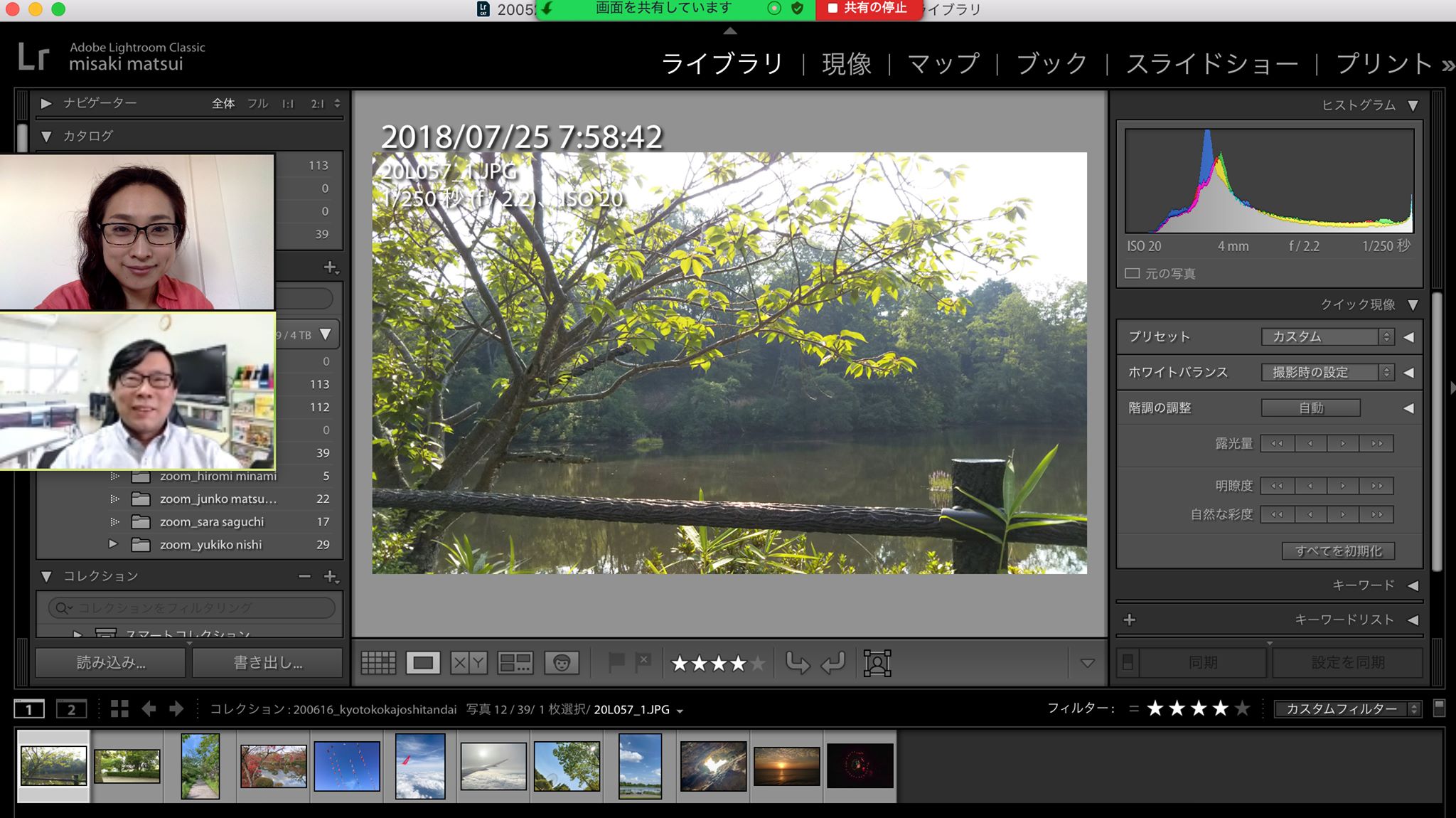Screen dimensions: 1456x818
Task: Open People view face icon
Action: pos(562,663)
